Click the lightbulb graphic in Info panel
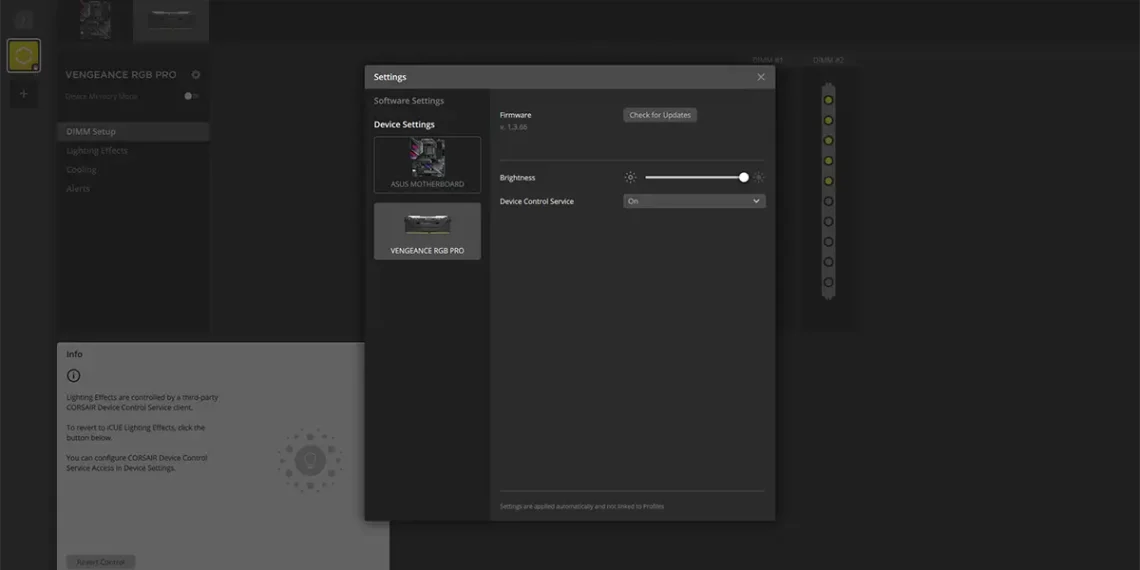The height and width of the screenshot is (570, 1140). 310,460
